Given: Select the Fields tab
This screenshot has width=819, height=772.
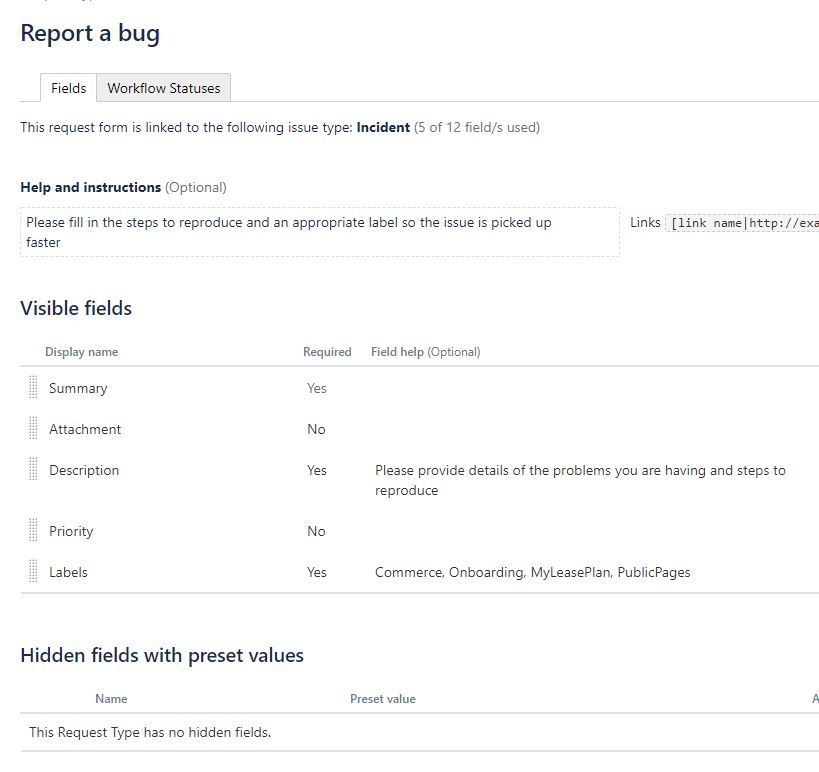Looking at the screenshot, I should (x=68, y=88).
